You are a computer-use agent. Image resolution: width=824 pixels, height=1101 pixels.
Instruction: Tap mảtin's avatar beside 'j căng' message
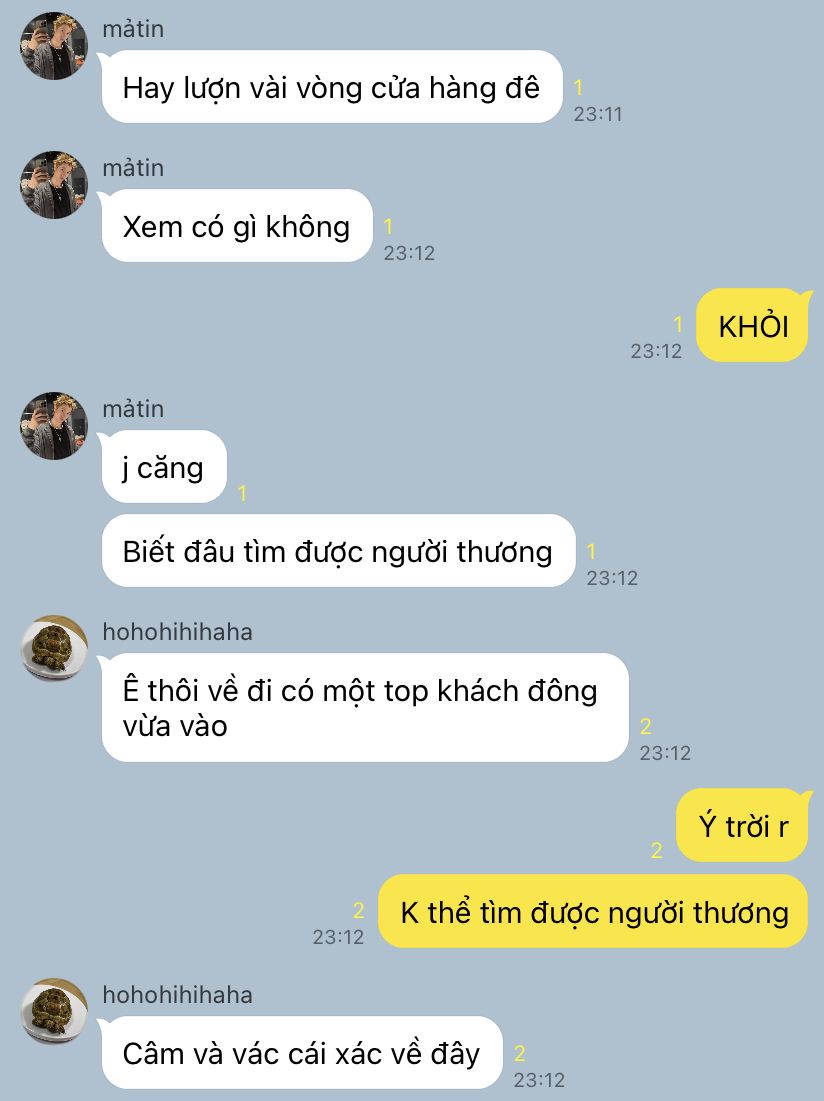(54, 426)
